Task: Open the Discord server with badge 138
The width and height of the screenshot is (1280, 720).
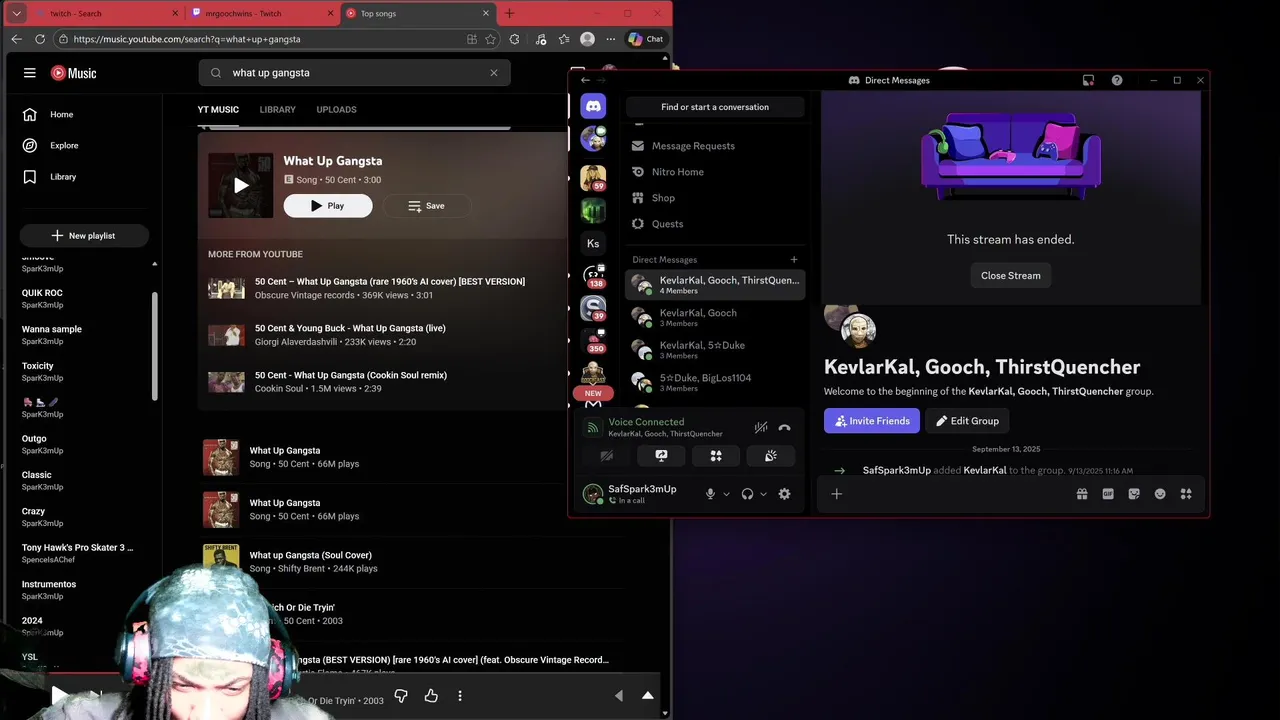Action: [593, 275]
